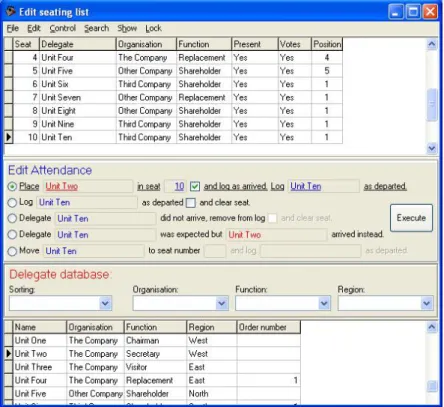This screenshot has height=407, width=444.
Task: Click the delegate database scrollbar thumb
Action: [432, 387]
